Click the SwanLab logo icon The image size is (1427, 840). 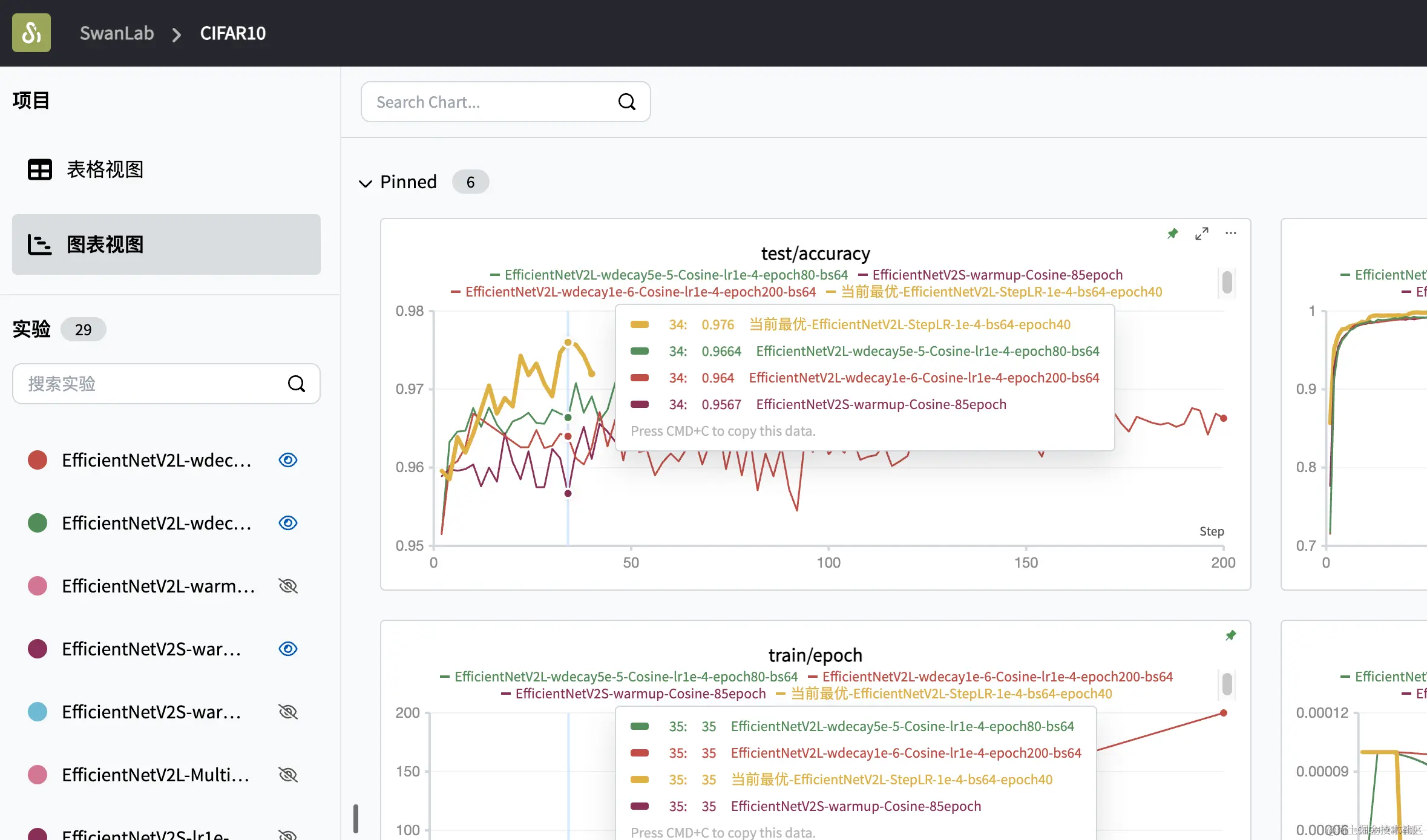[x=31, y=33]
